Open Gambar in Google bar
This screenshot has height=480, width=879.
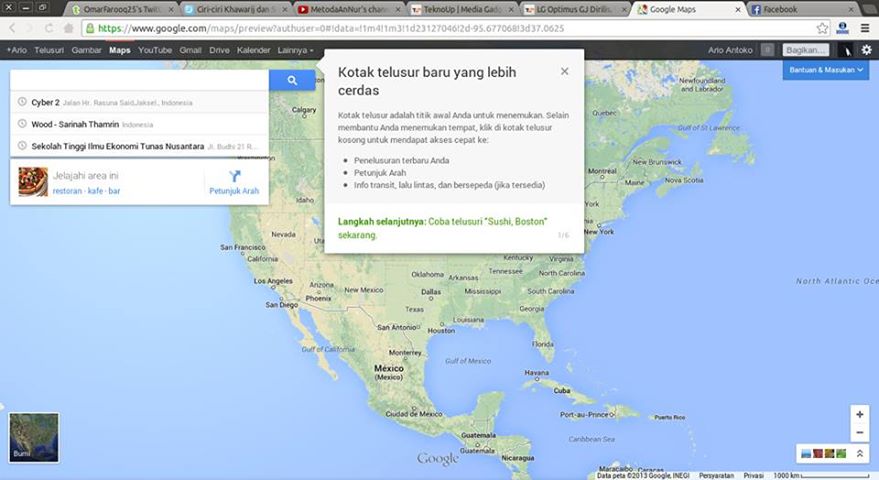pyautogui.click(x=86, y=50)
